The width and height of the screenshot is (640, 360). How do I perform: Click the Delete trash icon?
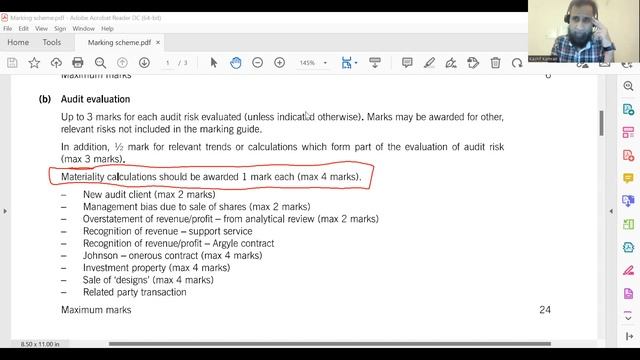click(495, 63)
